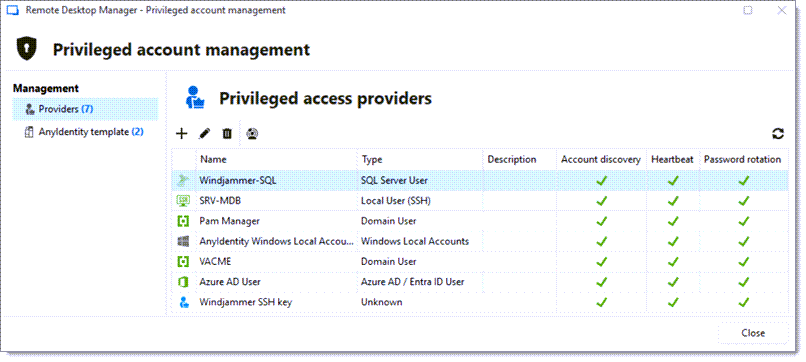The height and width of the screenshot is (362, 806).
Task: Close window with title bar X
Action: (x=782, y=10)
